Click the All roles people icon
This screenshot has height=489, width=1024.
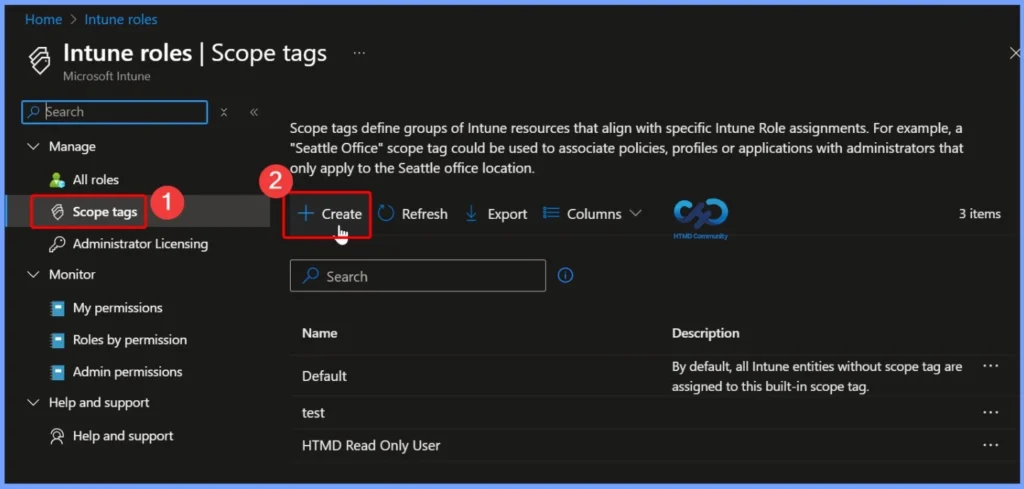pyautogui.click(x=57, y=180)
